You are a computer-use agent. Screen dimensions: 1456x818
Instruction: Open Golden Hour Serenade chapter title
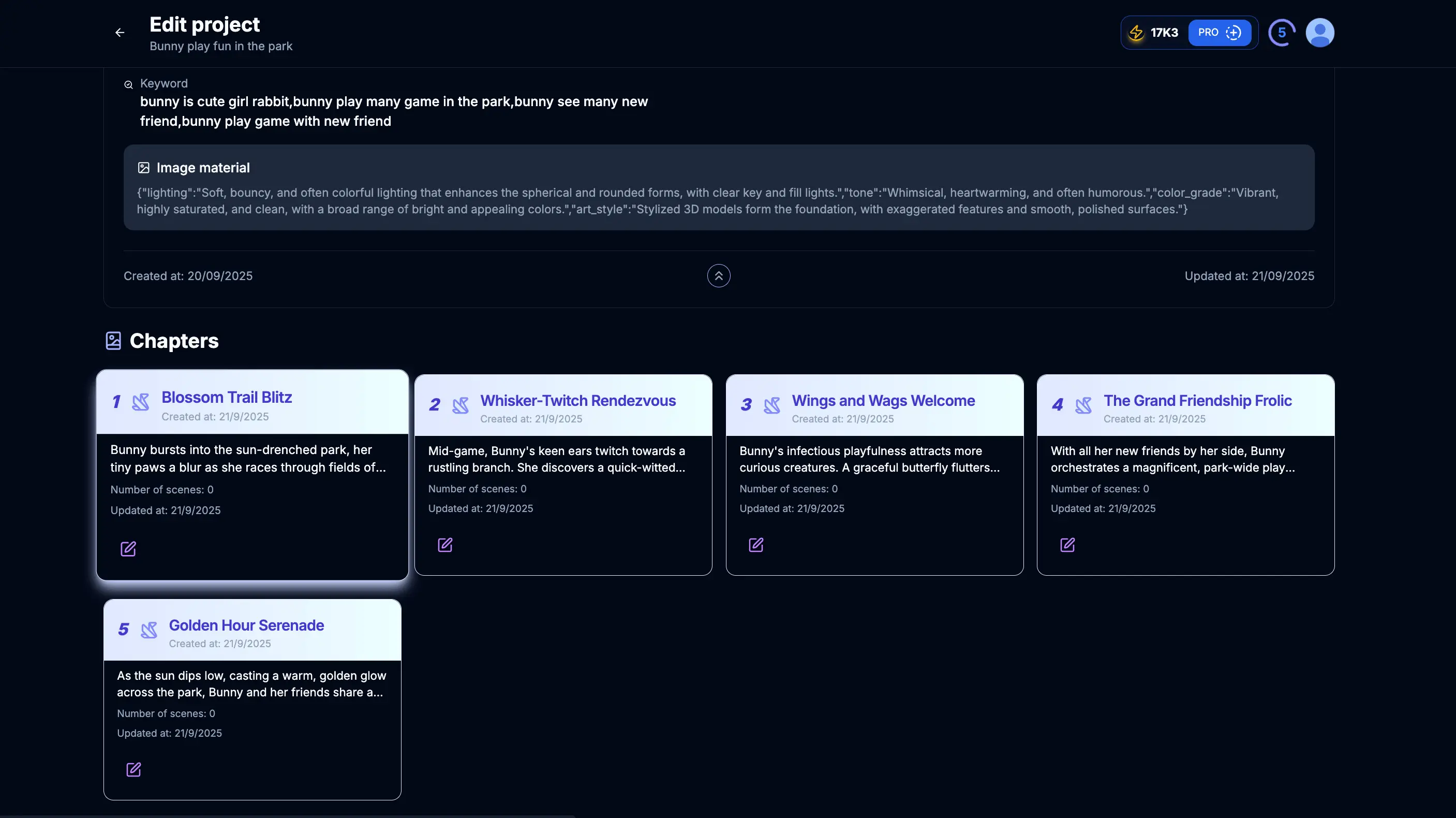click(x=246, y=625)
